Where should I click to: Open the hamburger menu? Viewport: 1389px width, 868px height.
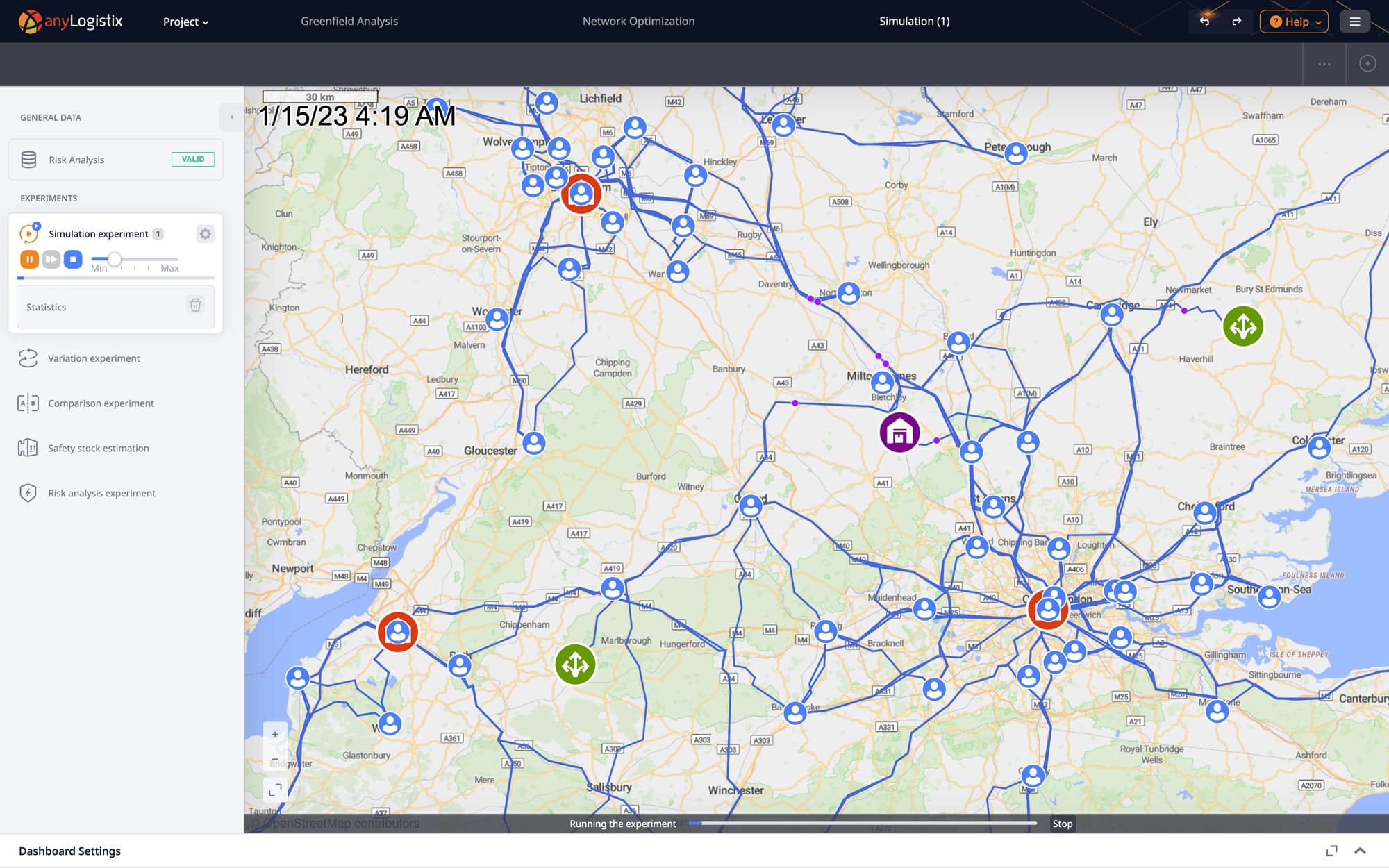click(1354, 22)
